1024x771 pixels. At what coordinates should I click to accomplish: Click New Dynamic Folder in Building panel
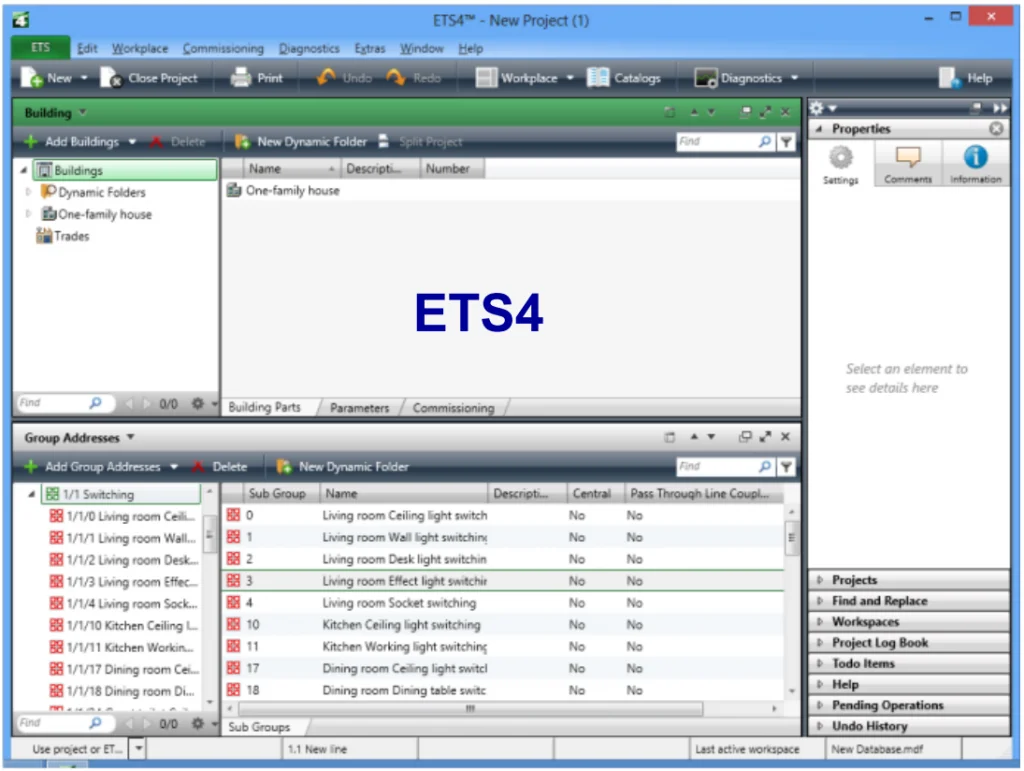point(300,142)
